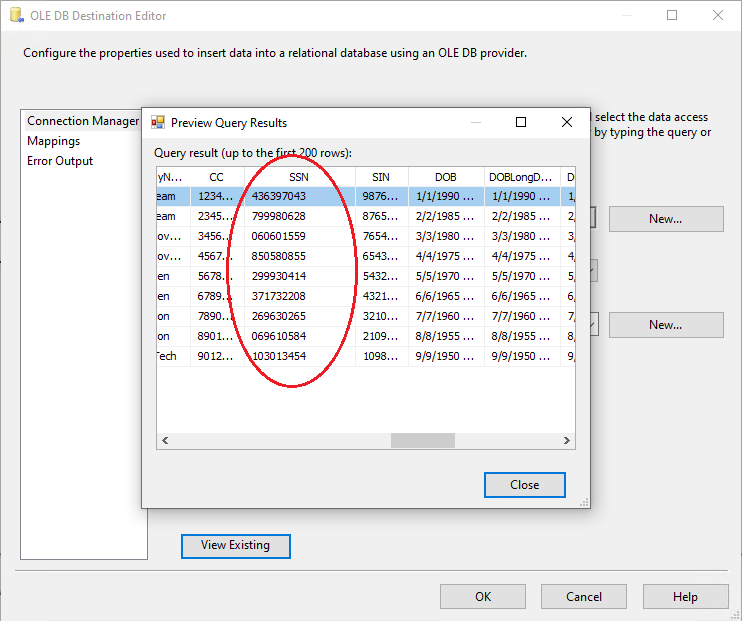The image size is (742, 621).
Task: Click the SIN column header
Action: point(381,177)
